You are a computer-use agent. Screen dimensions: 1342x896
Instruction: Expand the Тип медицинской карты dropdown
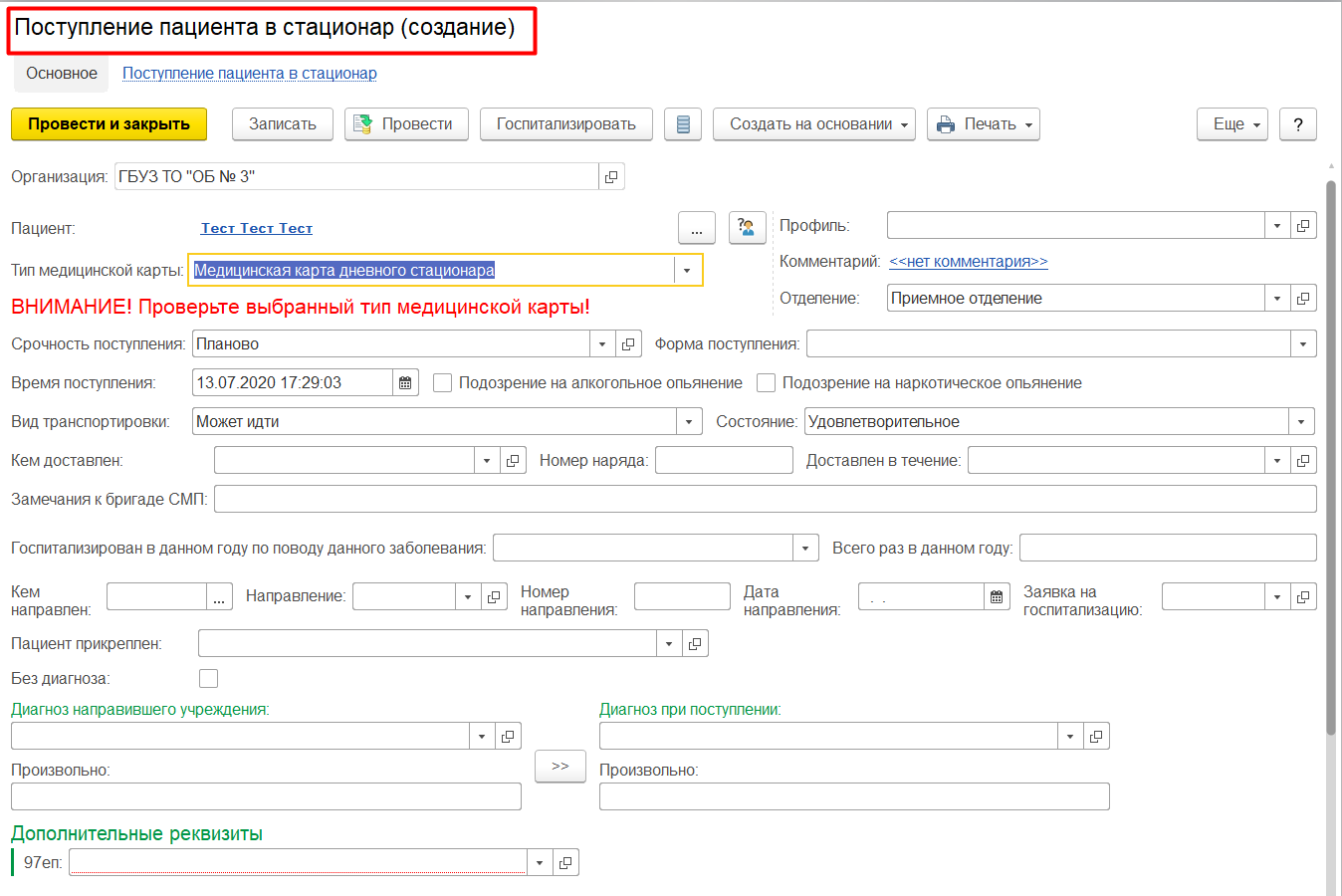click(687, 271)
